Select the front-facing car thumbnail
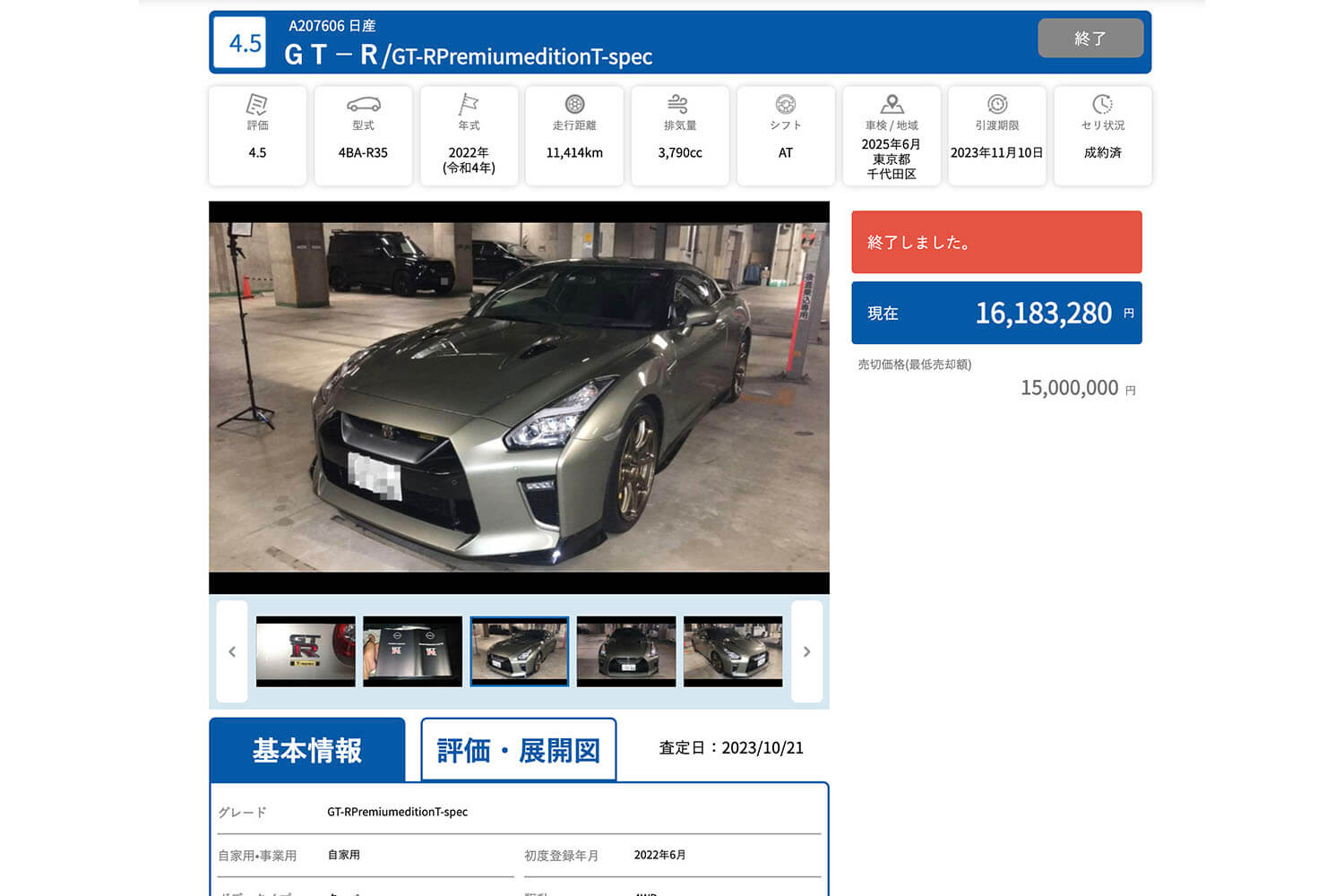 tap(626, 651)
